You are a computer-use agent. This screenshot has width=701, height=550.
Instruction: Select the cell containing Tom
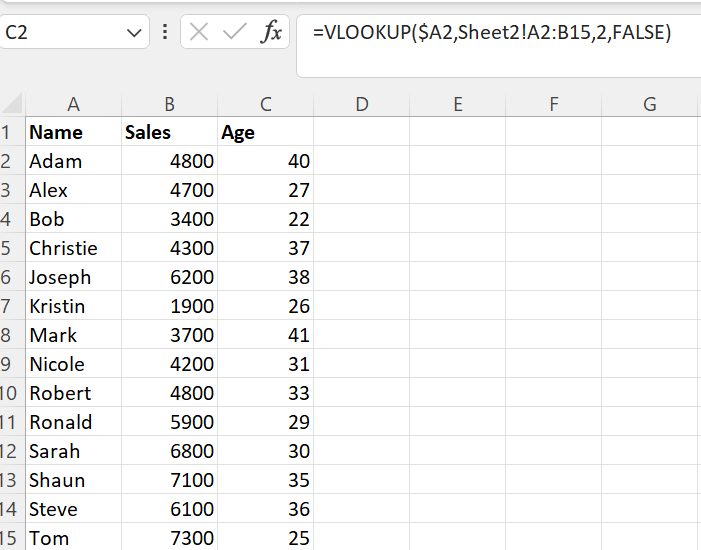click(x=73, y=537)
